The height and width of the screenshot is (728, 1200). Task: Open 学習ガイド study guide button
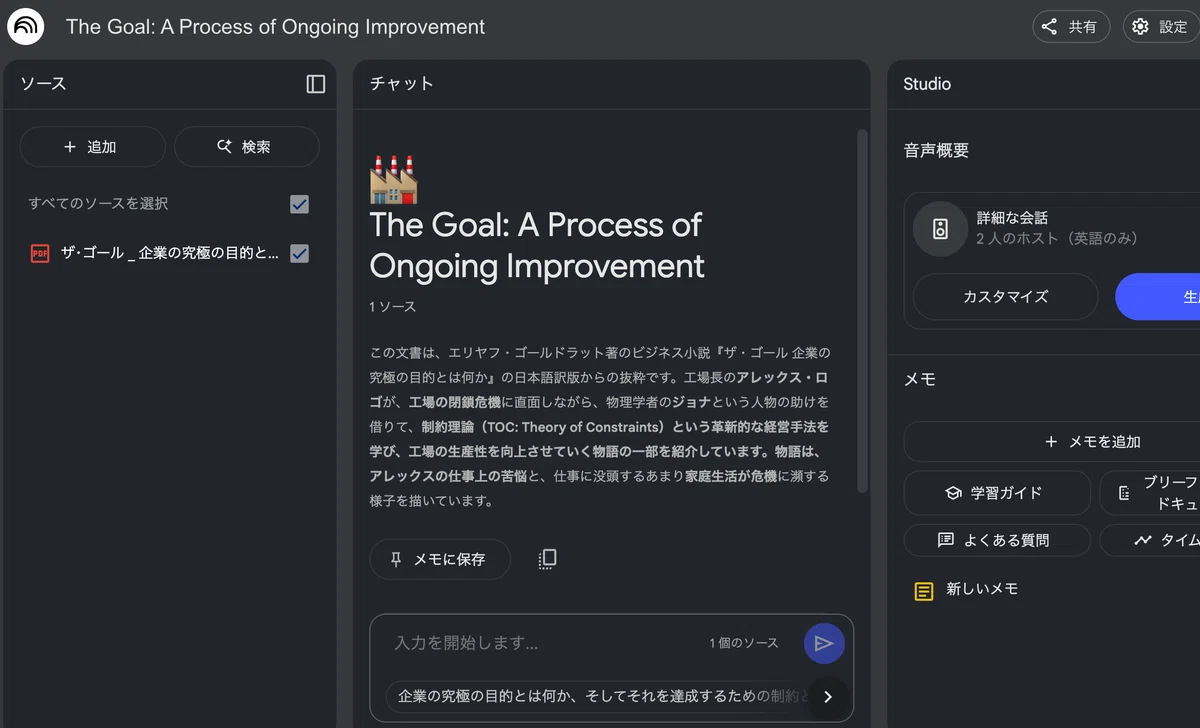tap(997, 493)
